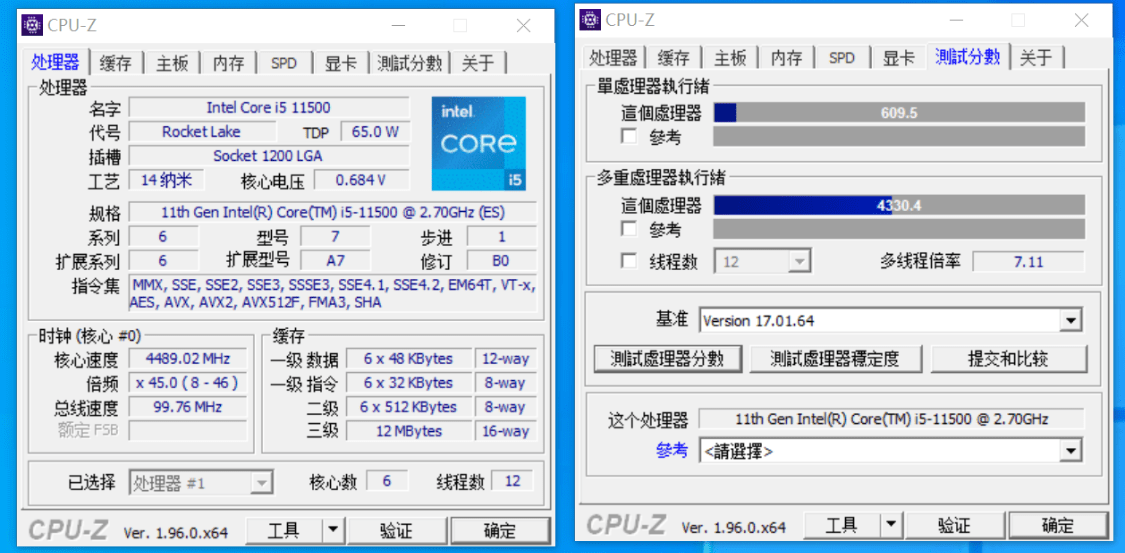This screenshot has width=1125, height=553.
Task: Click the Intel Core i5 logo badge
Action: [479, 143]
